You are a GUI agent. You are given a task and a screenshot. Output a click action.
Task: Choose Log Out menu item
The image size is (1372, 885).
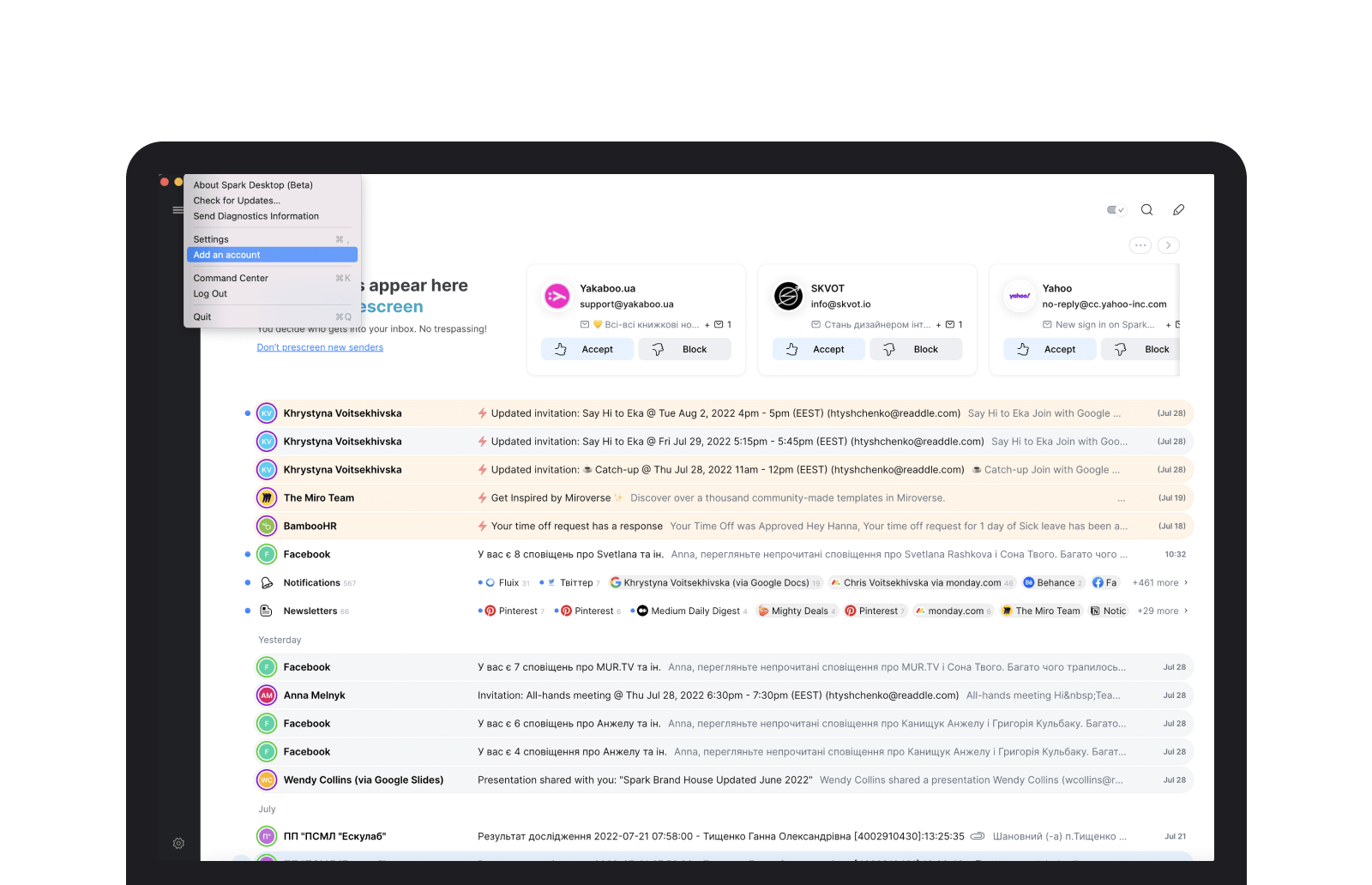click(272, 293)
